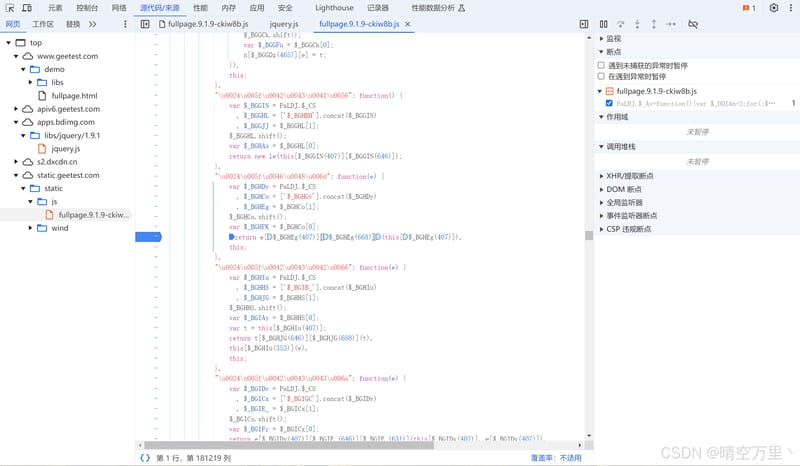Select the 工作区 sidebar tab

coord(43,24)
